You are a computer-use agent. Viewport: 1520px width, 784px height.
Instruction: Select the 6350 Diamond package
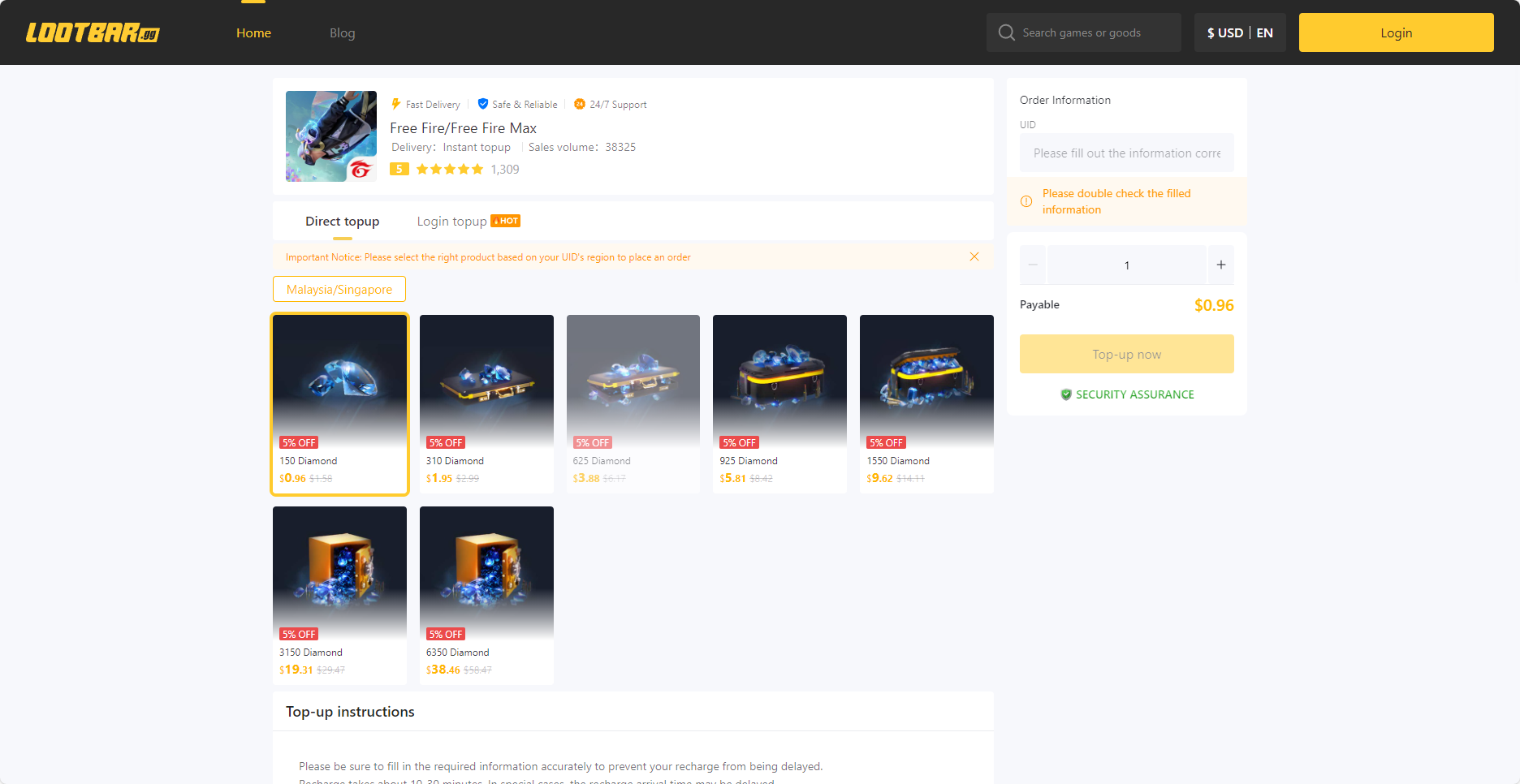(486, 595)
